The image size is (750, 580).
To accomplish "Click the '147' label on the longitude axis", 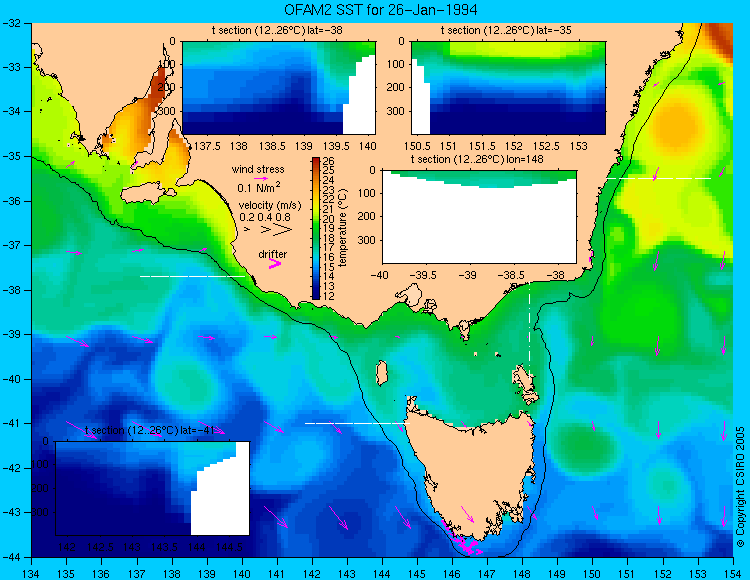I will coord(487,574).
